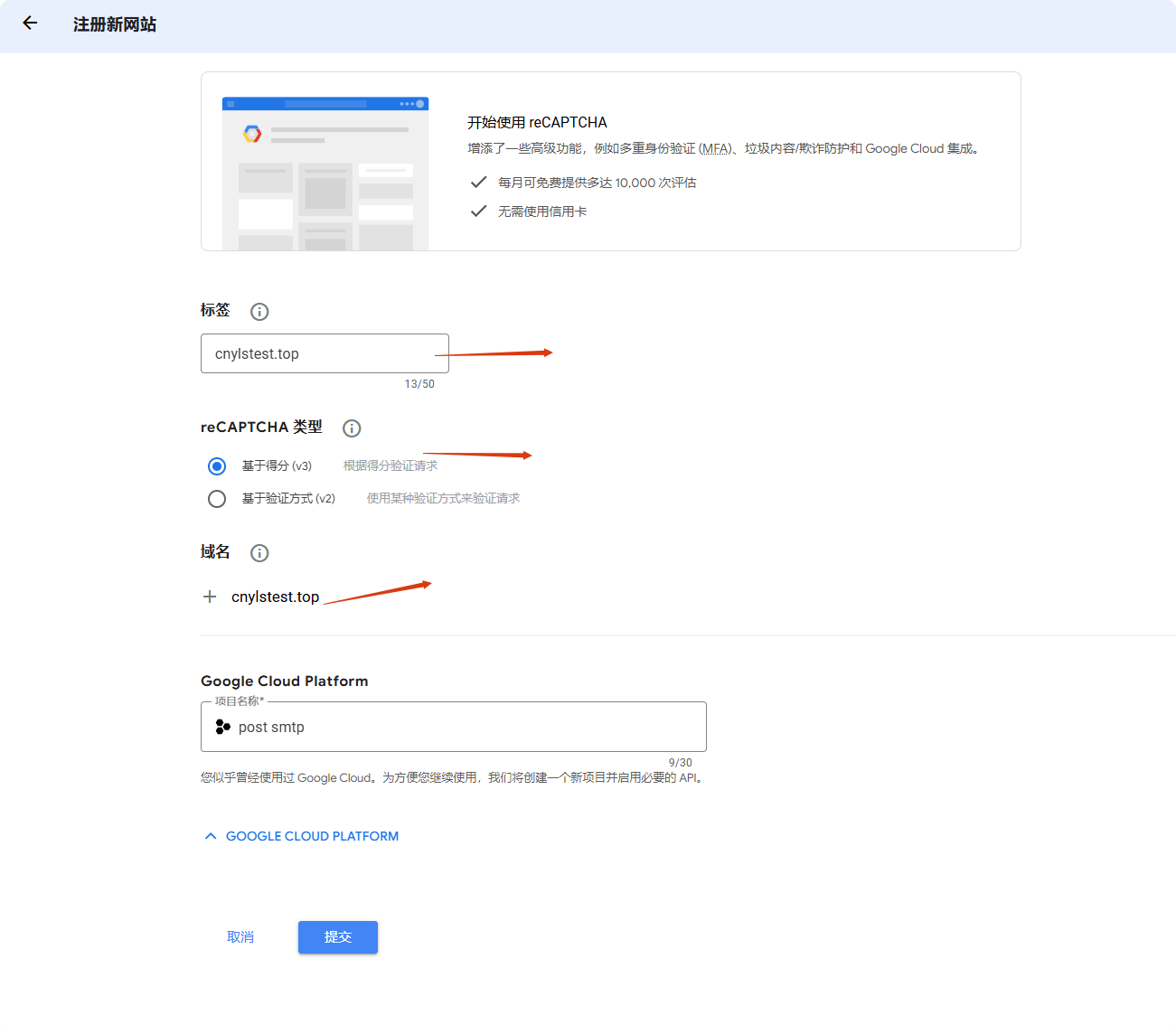Click the underlined MFA text
The height and width of the screenshot is (1034, 1176).
pos(715,148)
